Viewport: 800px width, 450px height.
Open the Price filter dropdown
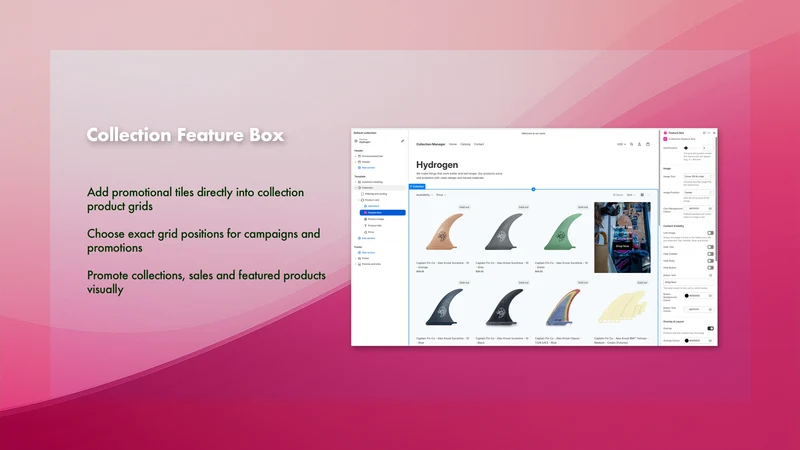pos(441,195)
